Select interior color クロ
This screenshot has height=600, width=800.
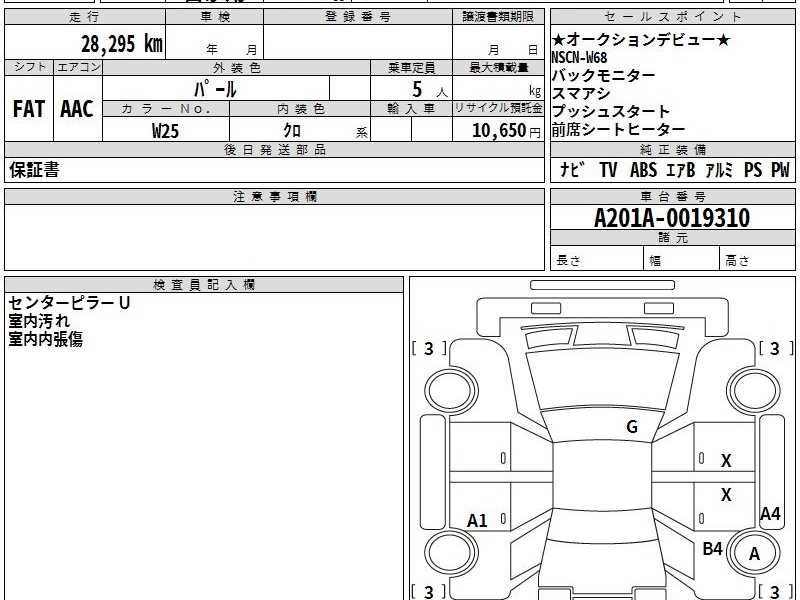(x=292, y=131)
